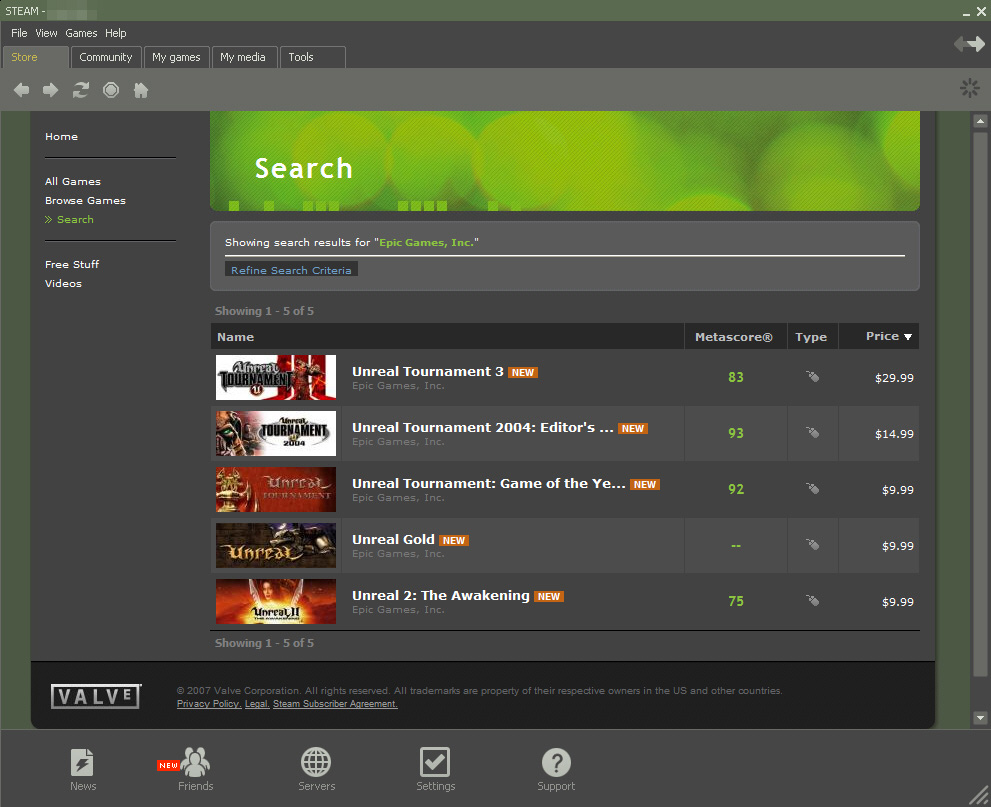Screen dimensions: 991x807
Task: Switch to the Community tab
Action: click(106, 57)
